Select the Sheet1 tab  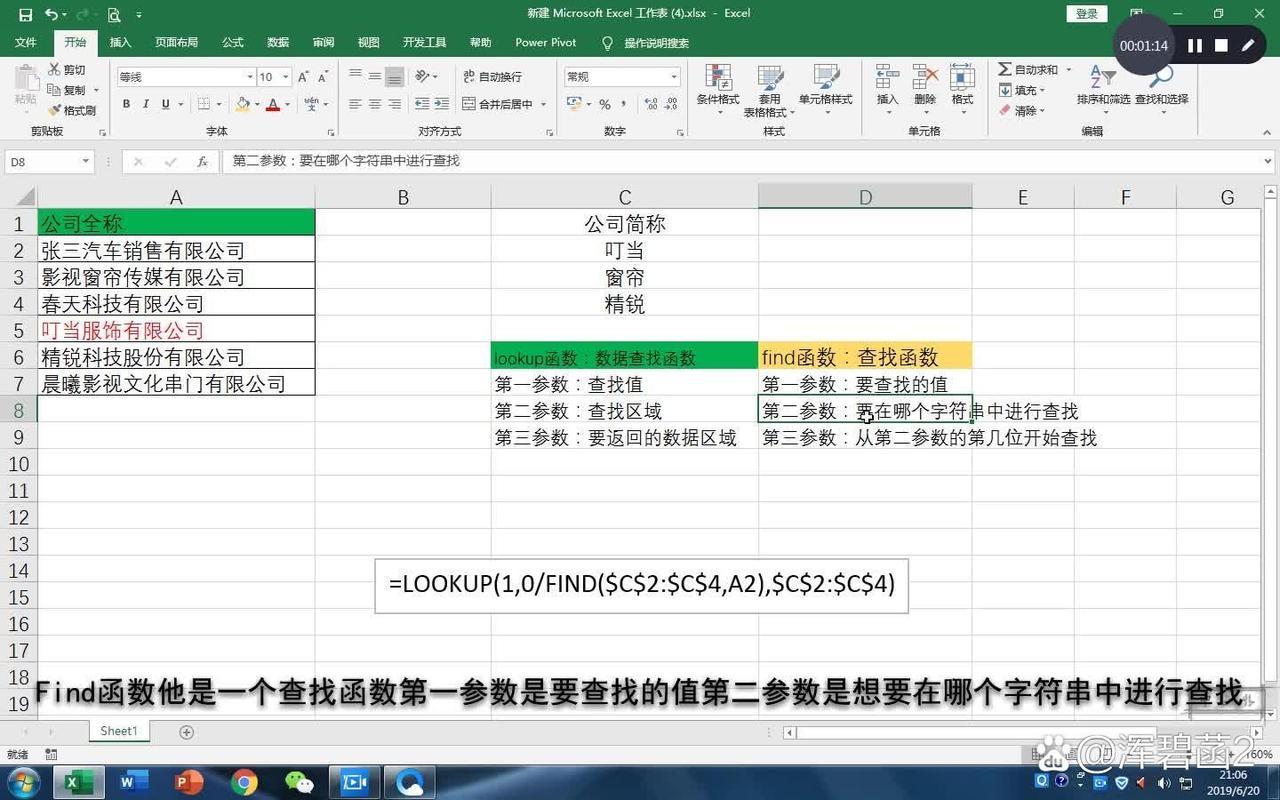pos(118,731)
